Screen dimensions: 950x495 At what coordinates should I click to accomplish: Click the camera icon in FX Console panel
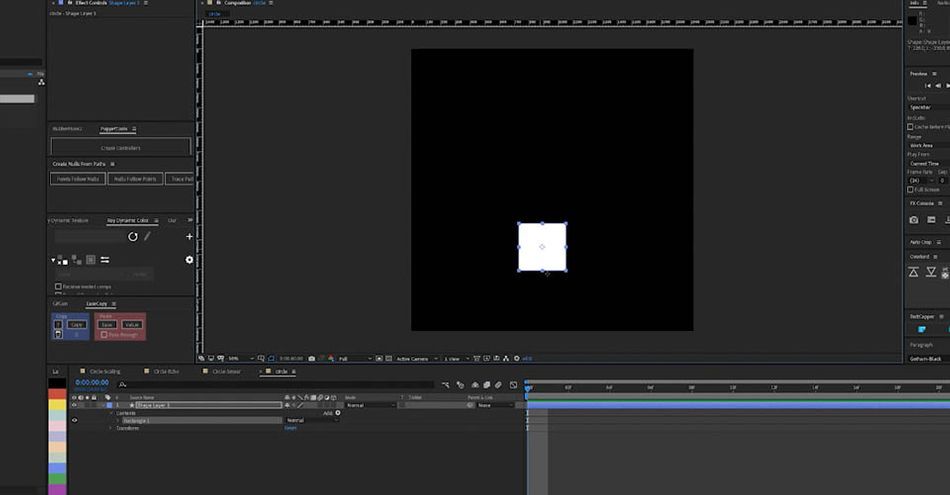tap(914, 220)
